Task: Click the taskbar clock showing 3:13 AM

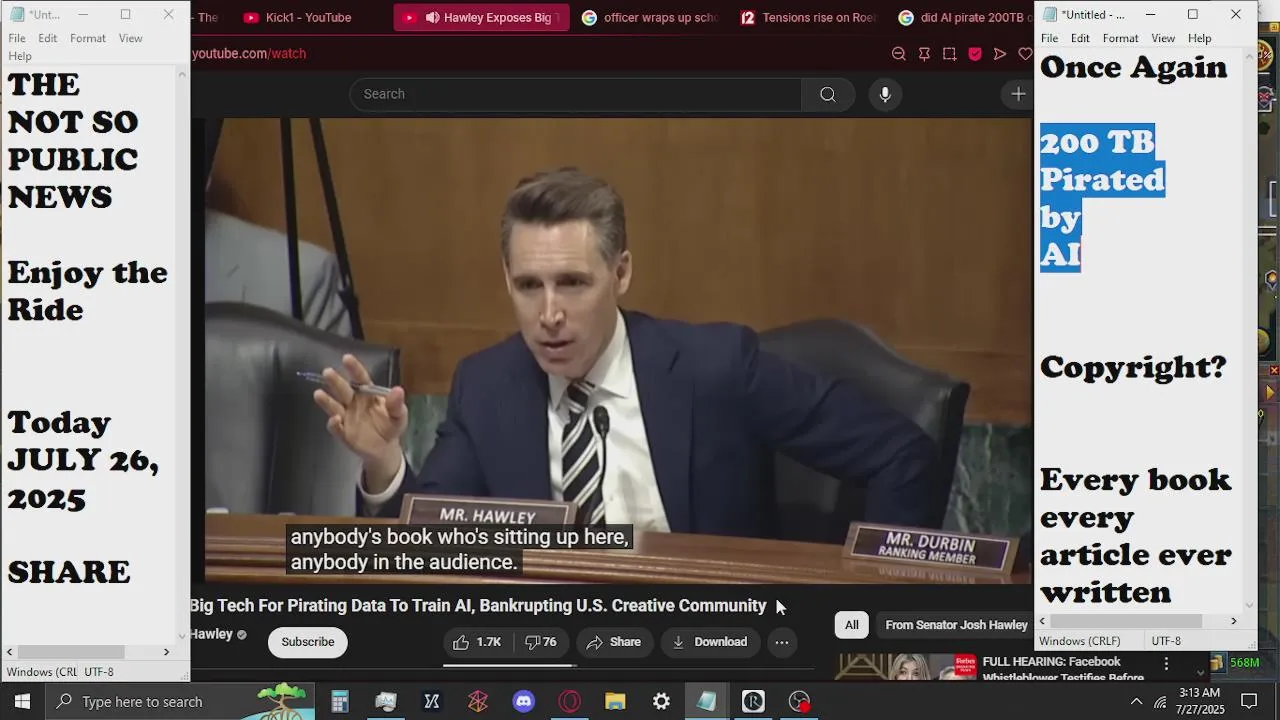Action: 1199,702
